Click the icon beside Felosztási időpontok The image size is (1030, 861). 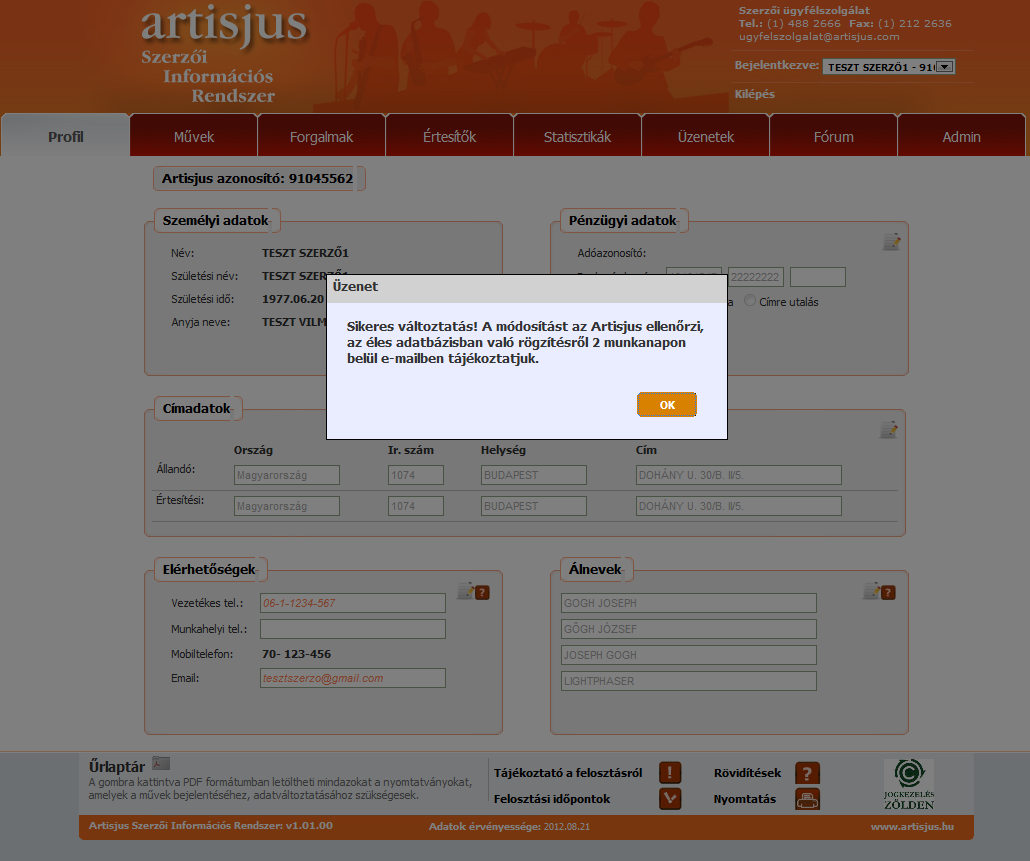tap(670, 799)
